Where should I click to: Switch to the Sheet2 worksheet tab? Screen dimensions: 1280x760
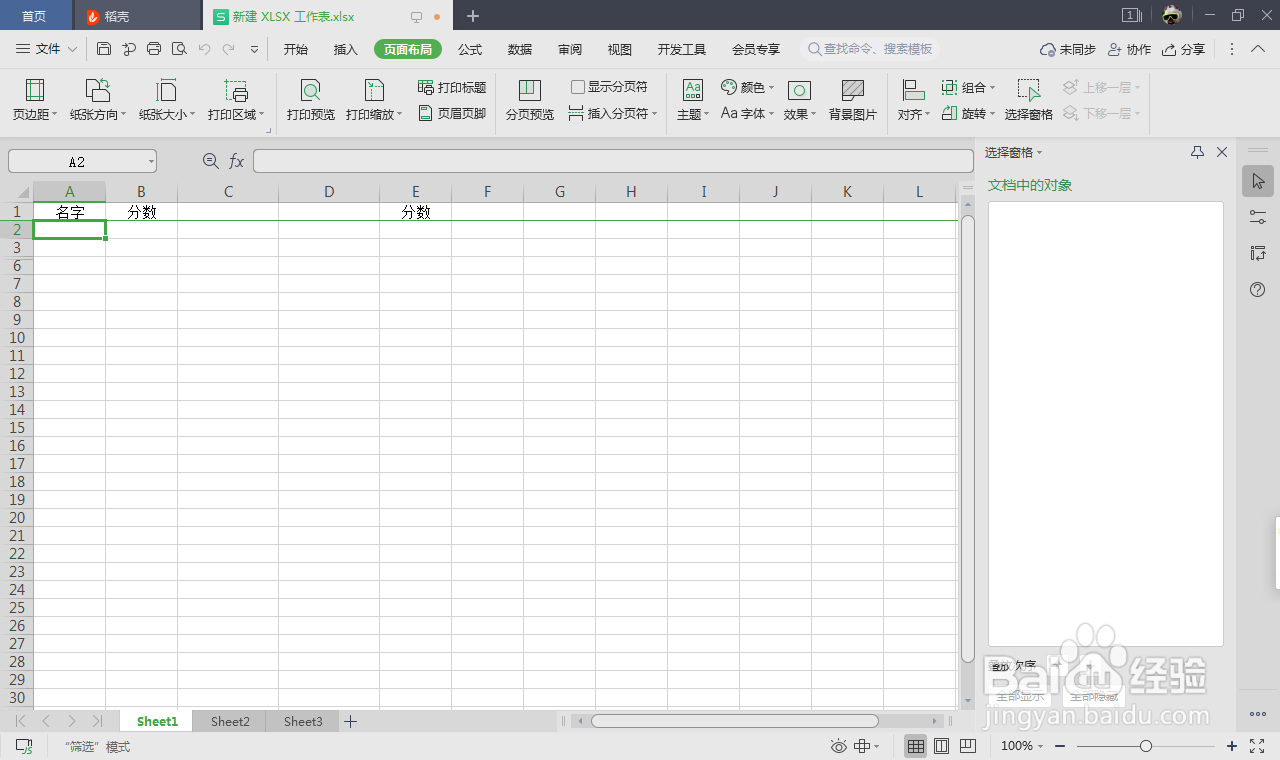tap(229, 721)
